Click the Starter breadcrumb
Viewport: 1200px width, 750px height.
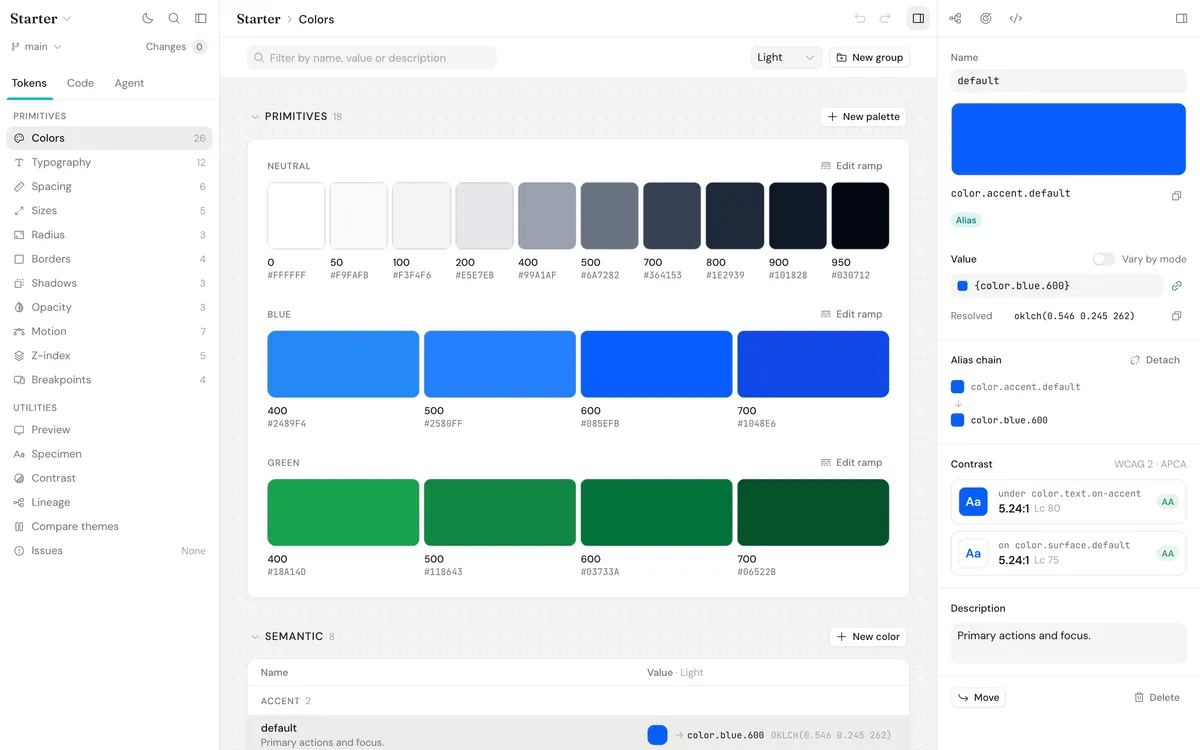click(258, 19)
